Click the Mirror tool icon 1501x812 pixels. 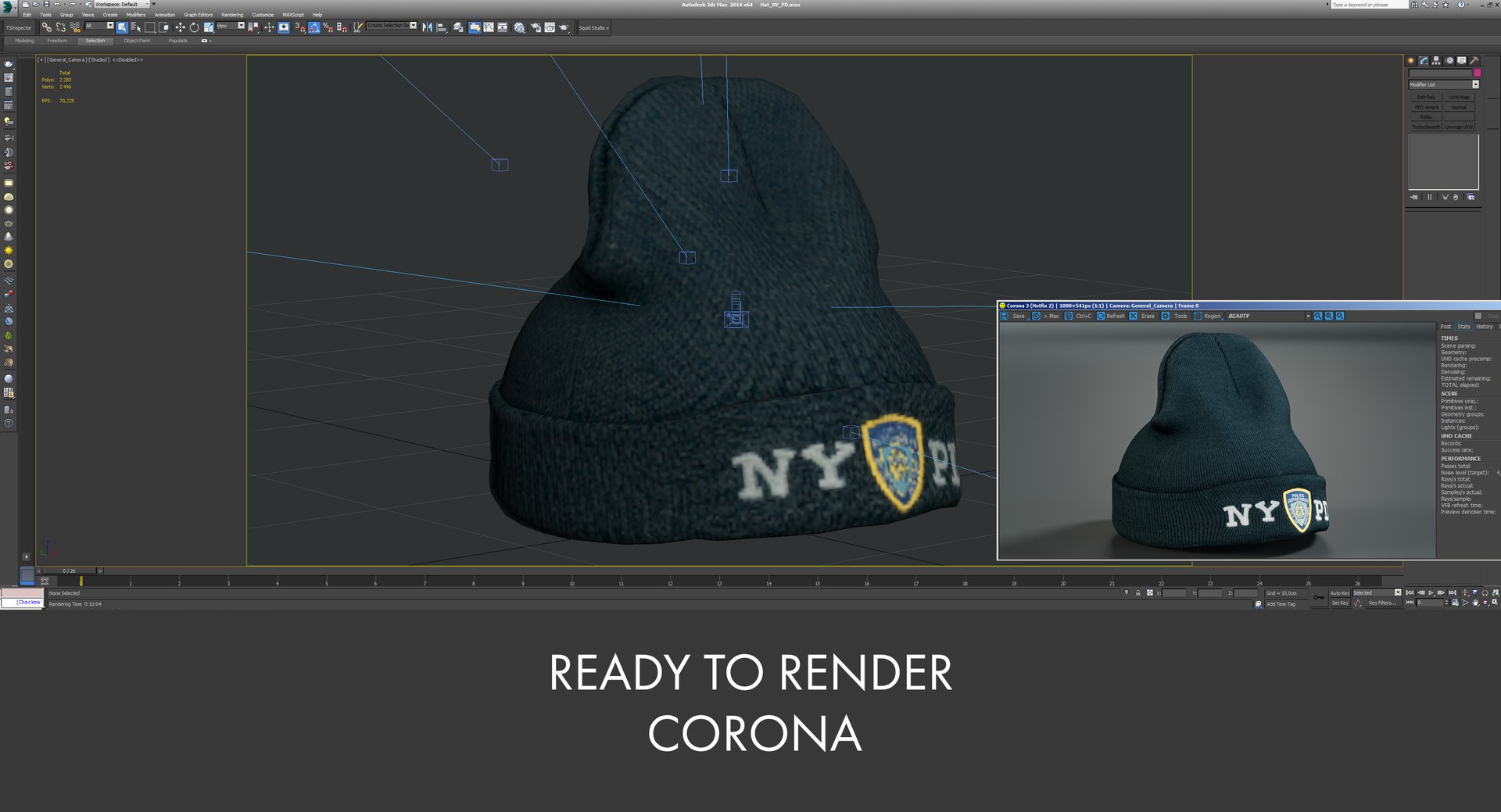[x=427, y=27]
